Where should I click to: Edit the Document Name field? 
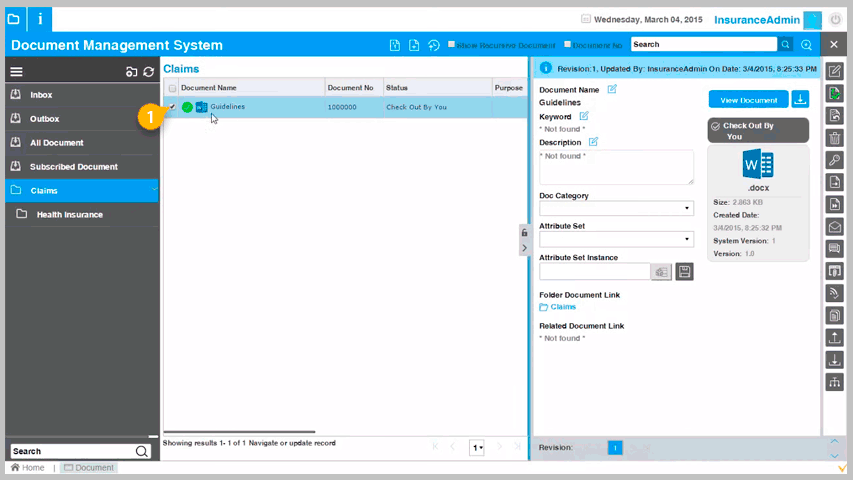[612, 89]
